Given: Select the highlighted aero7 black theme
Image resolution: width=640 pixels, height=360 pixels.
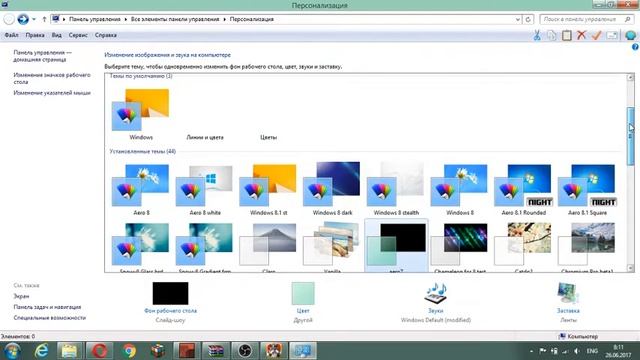Looking at the screenshot, I should coord(396,246).
